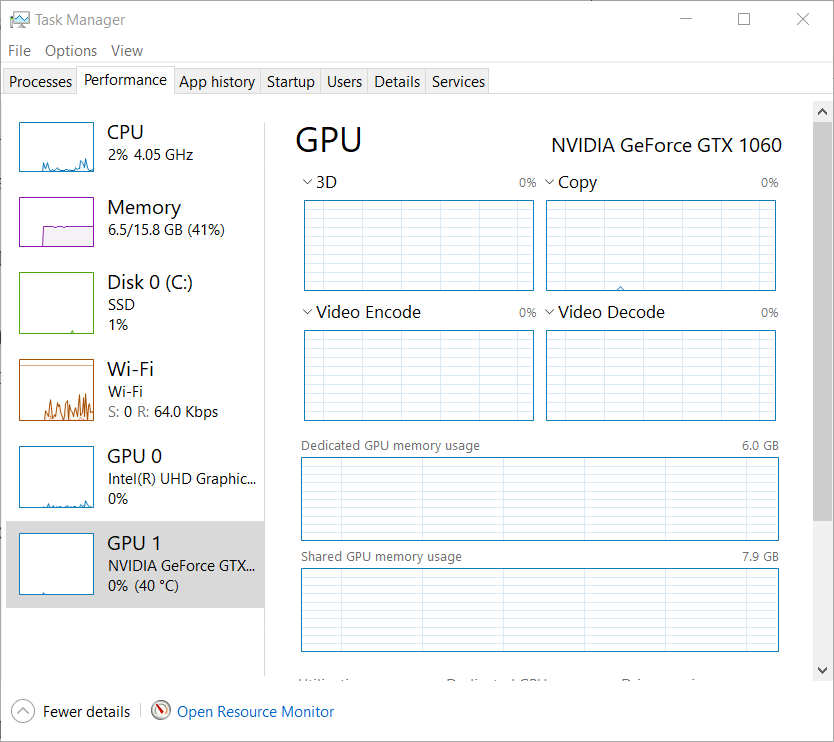
Task: Select the GPU 0 Intel UHD mini graph
Action: [x=56, y=477]
